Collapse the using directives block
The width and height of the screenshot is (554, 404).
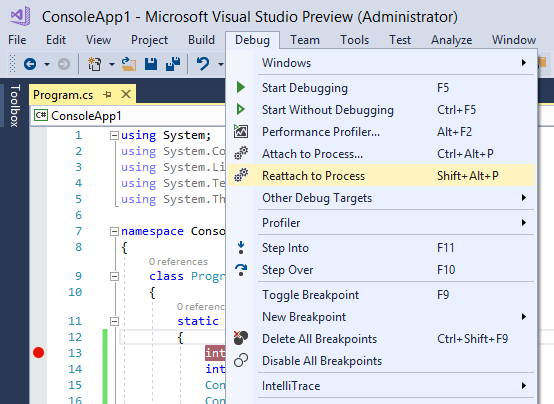click(114, 135)
